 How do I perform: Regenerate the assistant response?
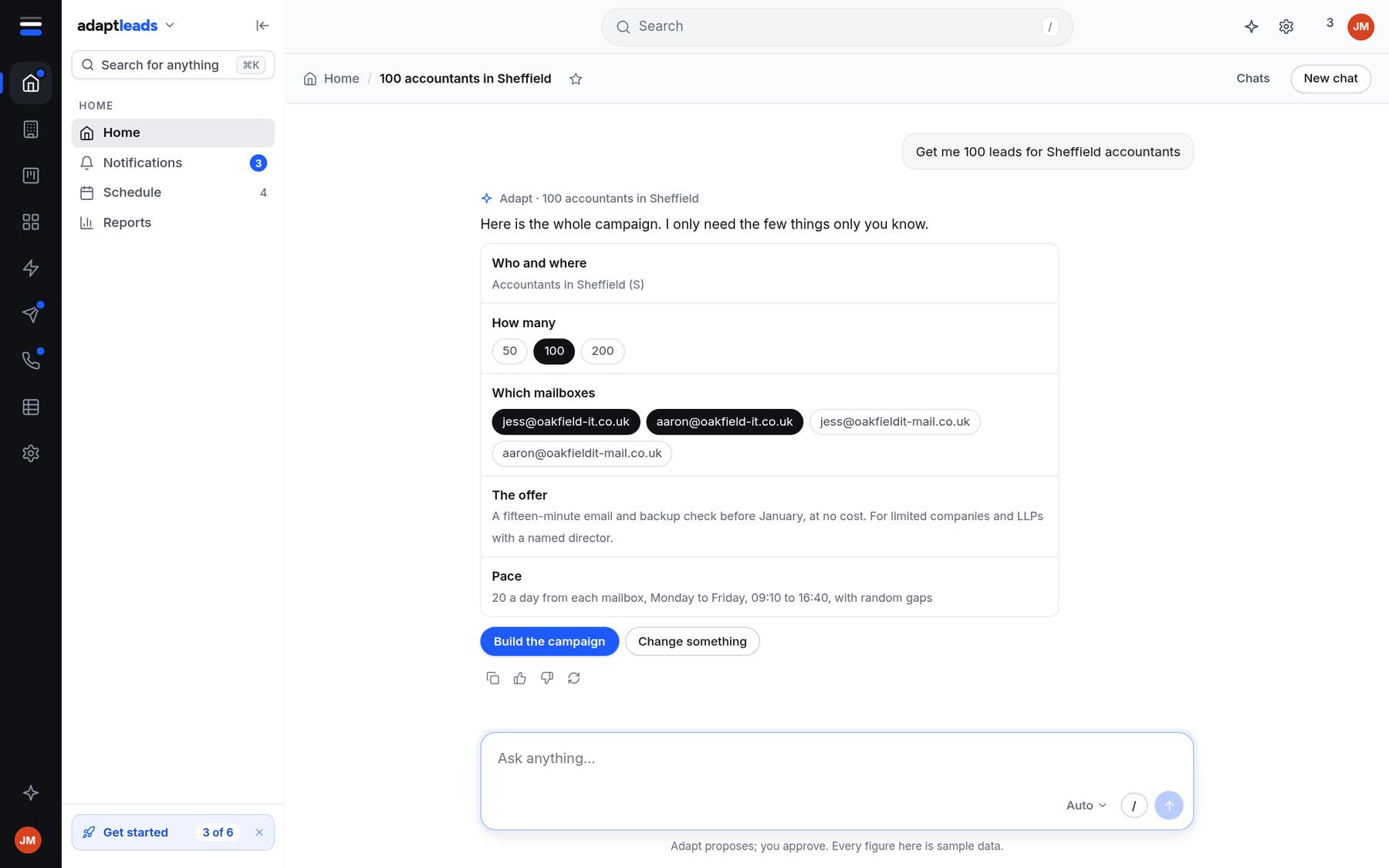[574, 678]
